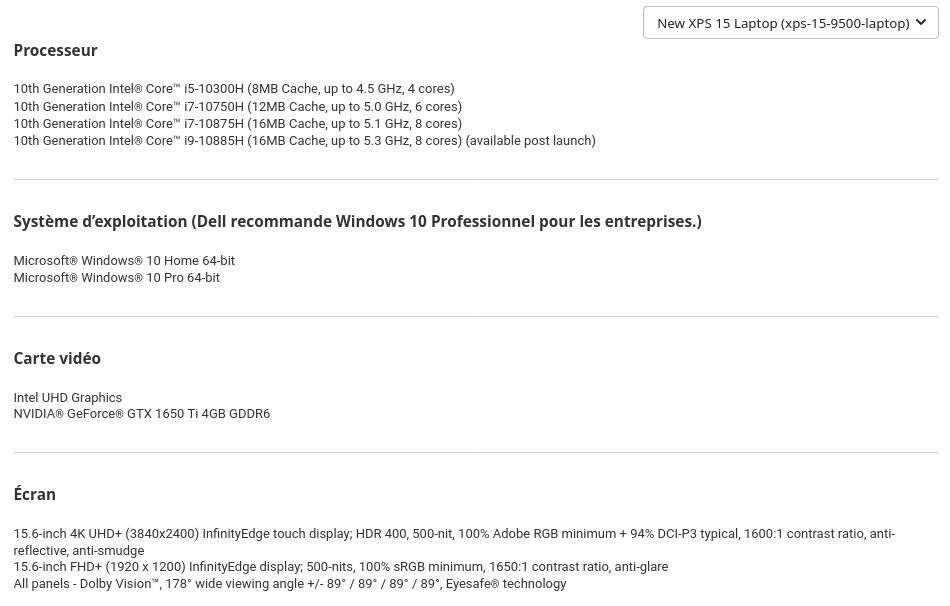
Task: Click the Écran section heading
Action: tap(34, 494)
